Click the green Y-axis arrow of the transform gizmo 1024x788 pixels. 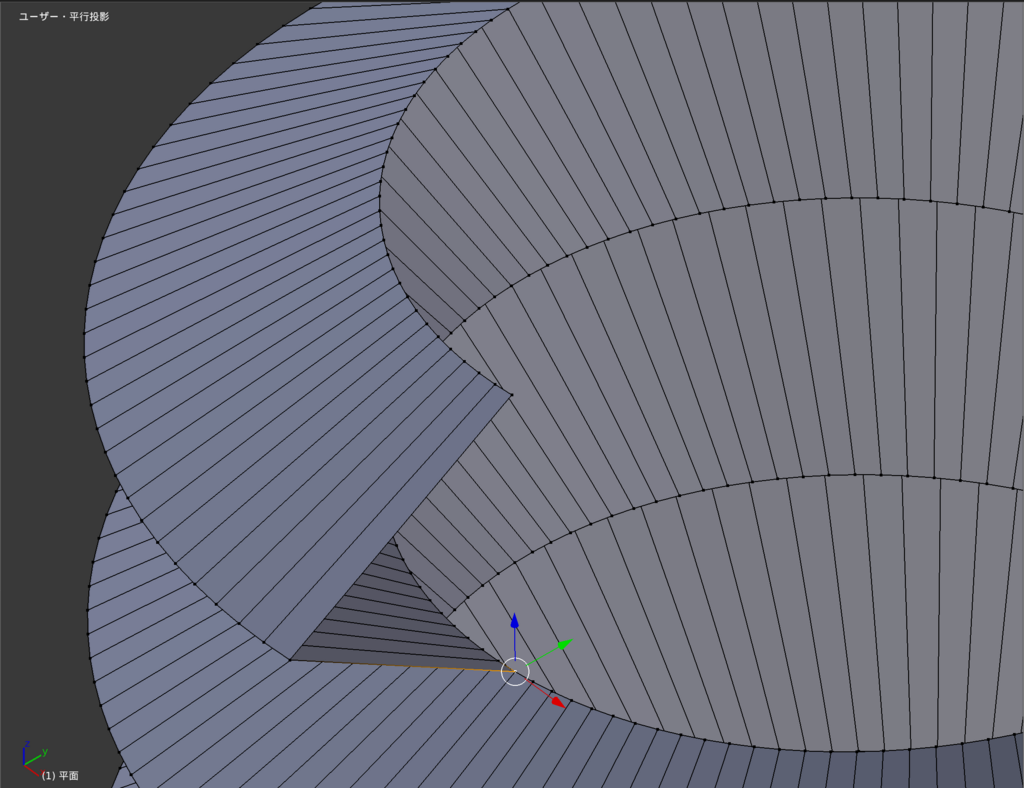(564, 645)
